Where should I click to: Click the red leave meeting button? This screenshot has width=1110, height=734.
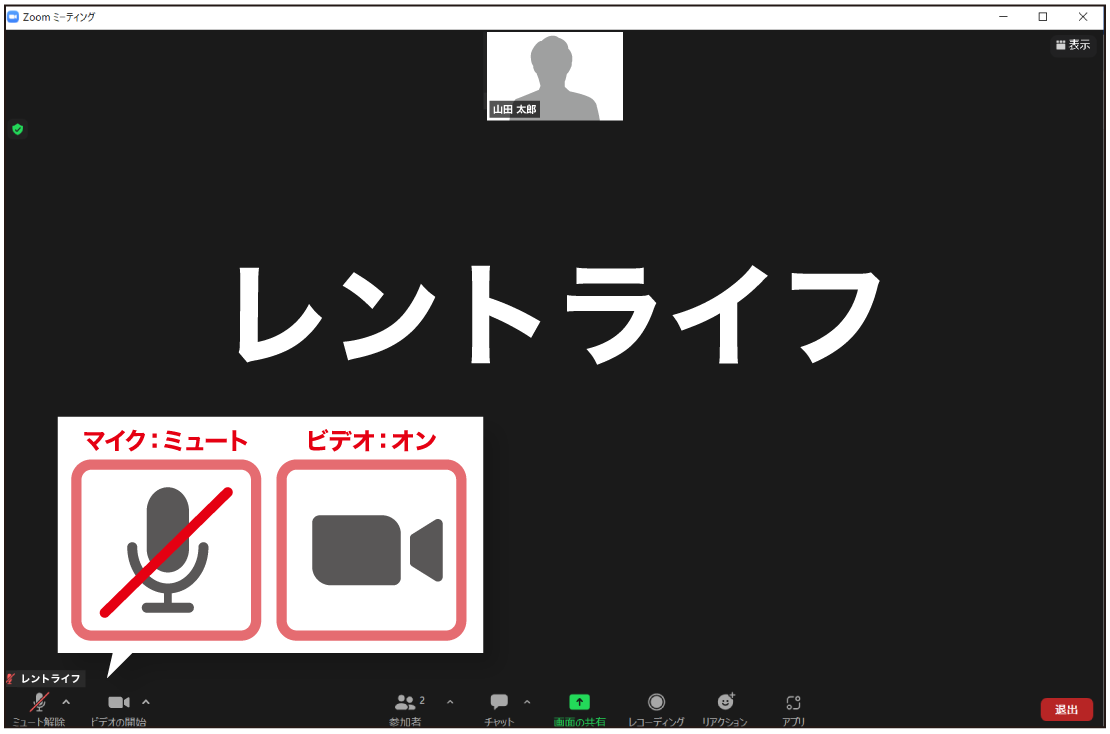1066,709
